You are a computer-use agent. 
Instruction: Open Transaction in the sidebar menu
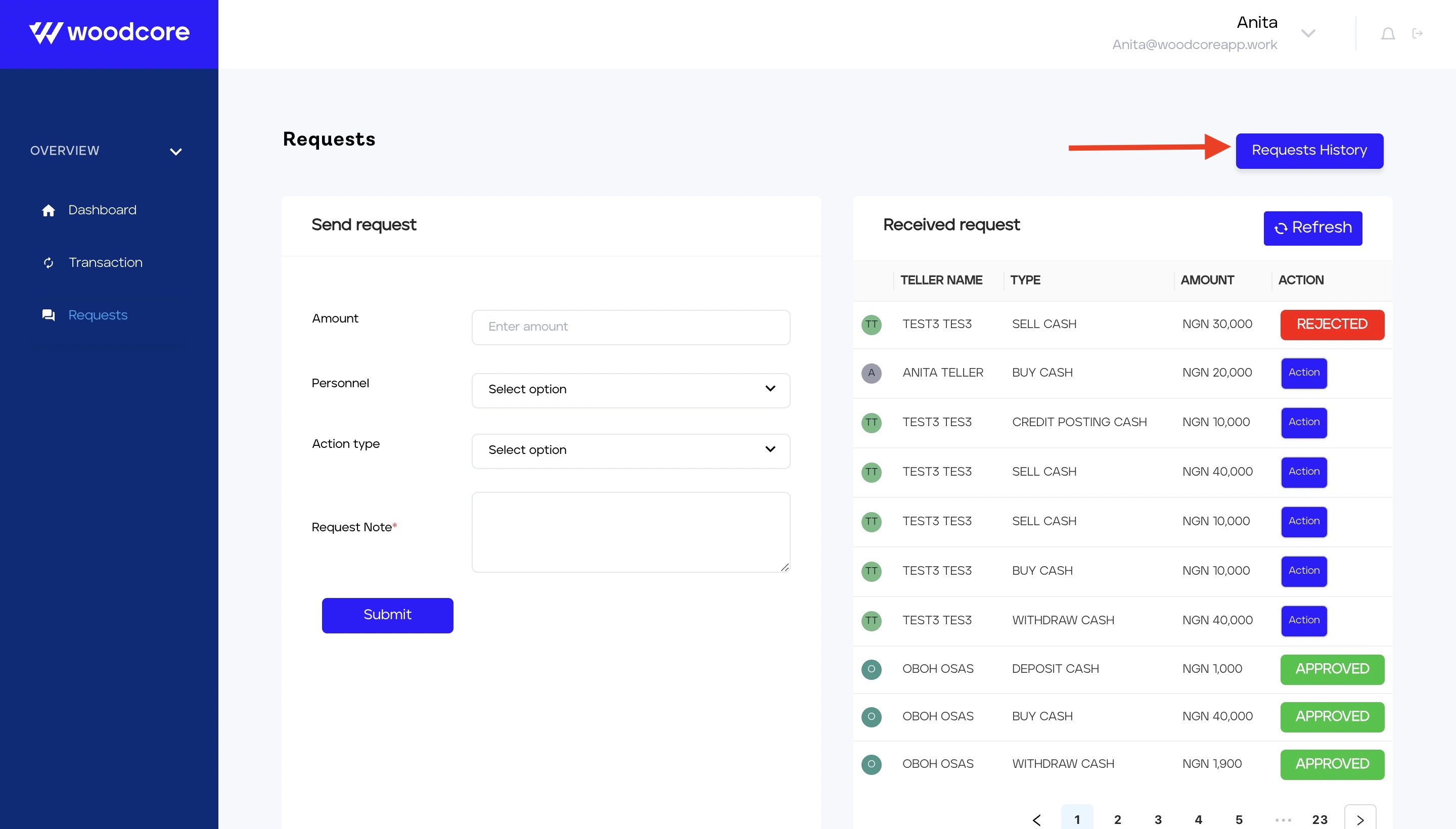105,262
